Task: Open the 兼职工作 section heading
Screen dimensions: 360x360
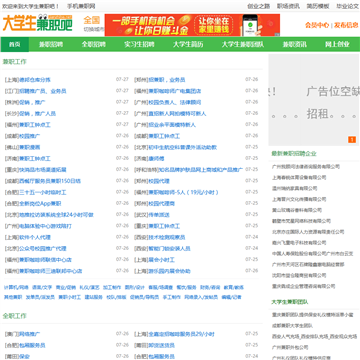Action: click(15, 62)
